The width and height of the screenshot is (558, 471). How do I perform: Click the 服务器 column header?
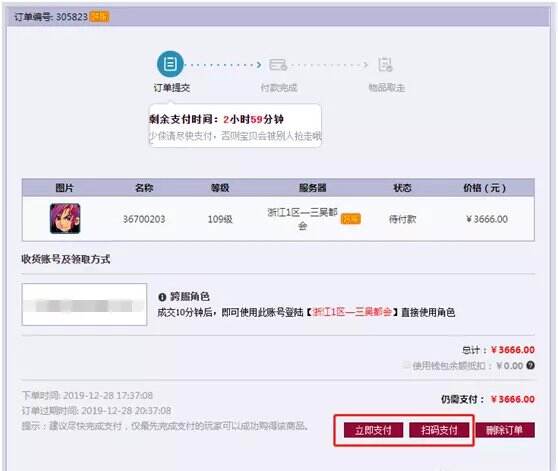click(312, 188)
